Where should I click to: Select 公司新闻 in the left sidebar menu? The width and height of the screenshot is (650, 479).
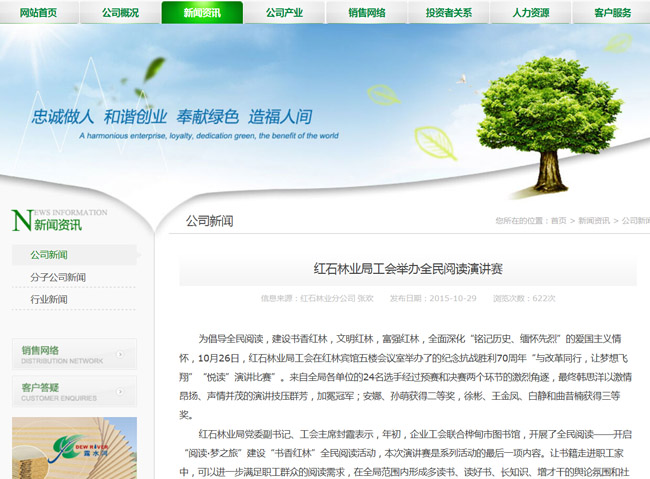click(49, 255)
